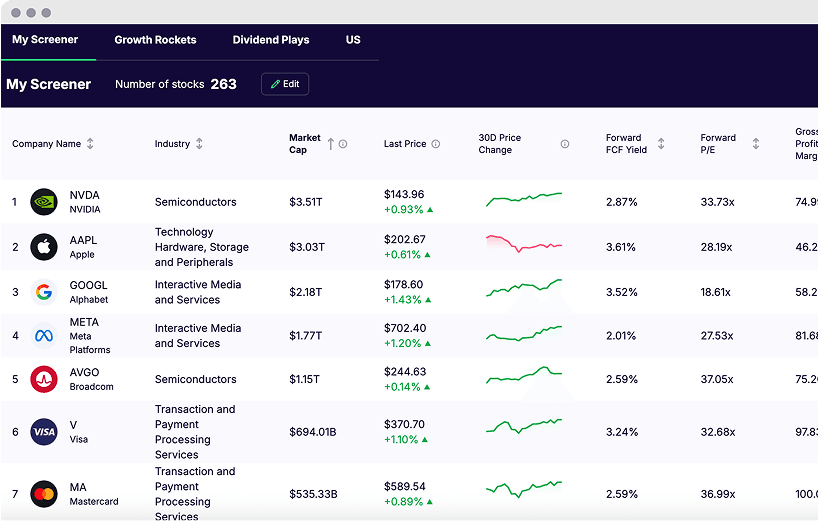Viewport: 818px width, 521px height.
Task: Click the AAPL 30D price sparkline chart
Action: coord(524,244)
